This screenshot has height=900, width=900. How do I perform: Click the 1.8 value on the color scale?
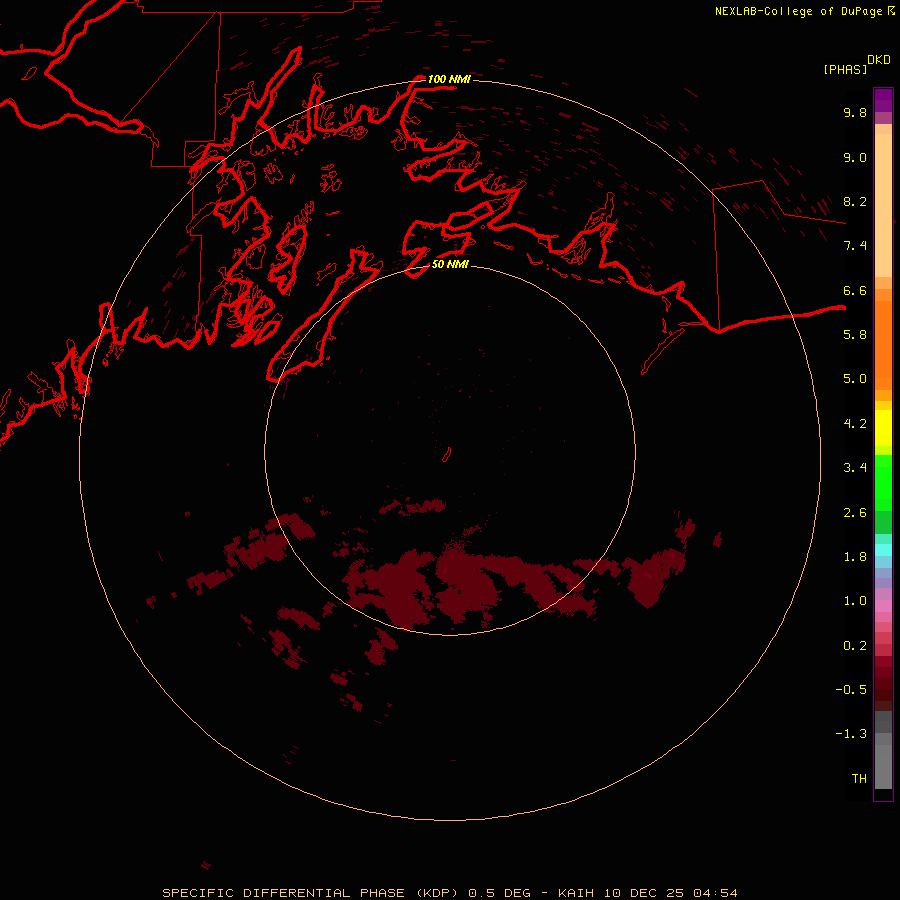[855, 557]
